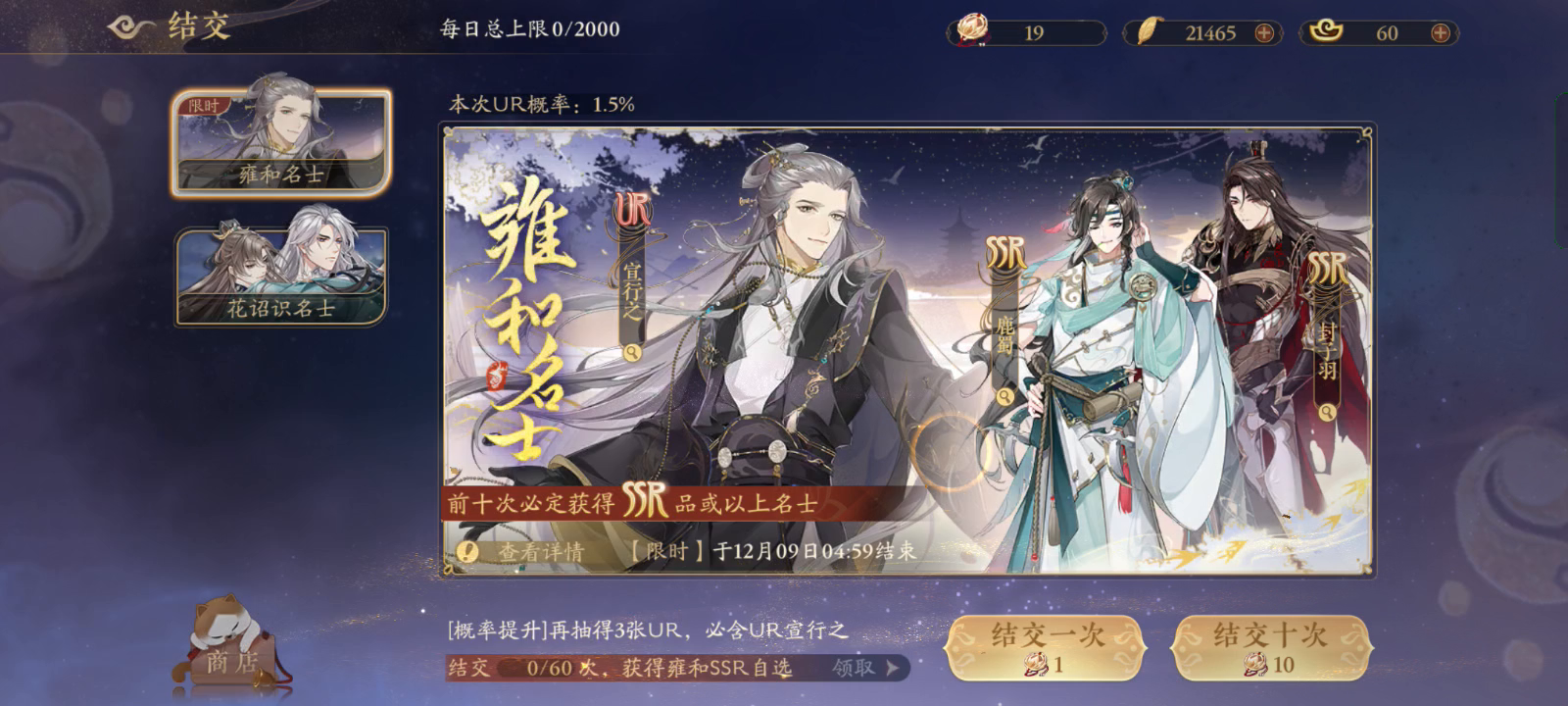
Task: Click the summon token currency icon
Action: coord(972,31)
